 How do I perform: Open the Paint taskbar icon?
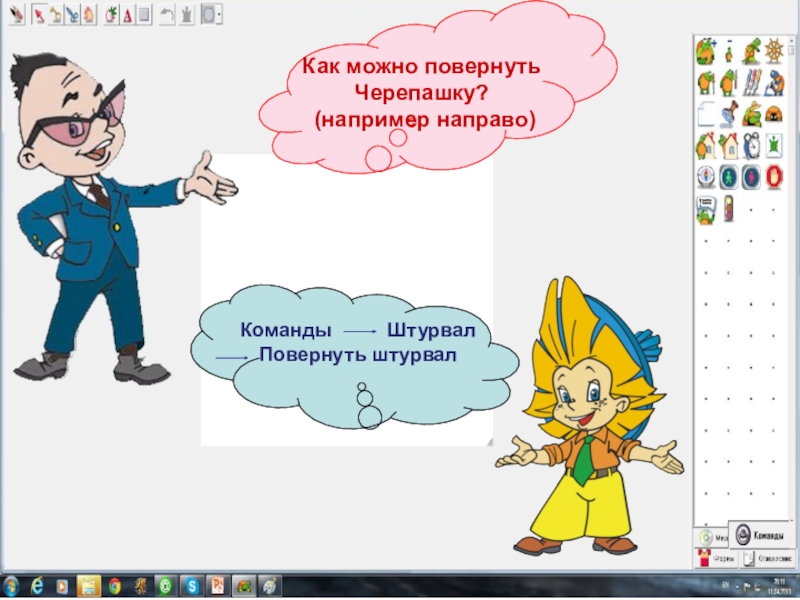[x=270, y=587]
